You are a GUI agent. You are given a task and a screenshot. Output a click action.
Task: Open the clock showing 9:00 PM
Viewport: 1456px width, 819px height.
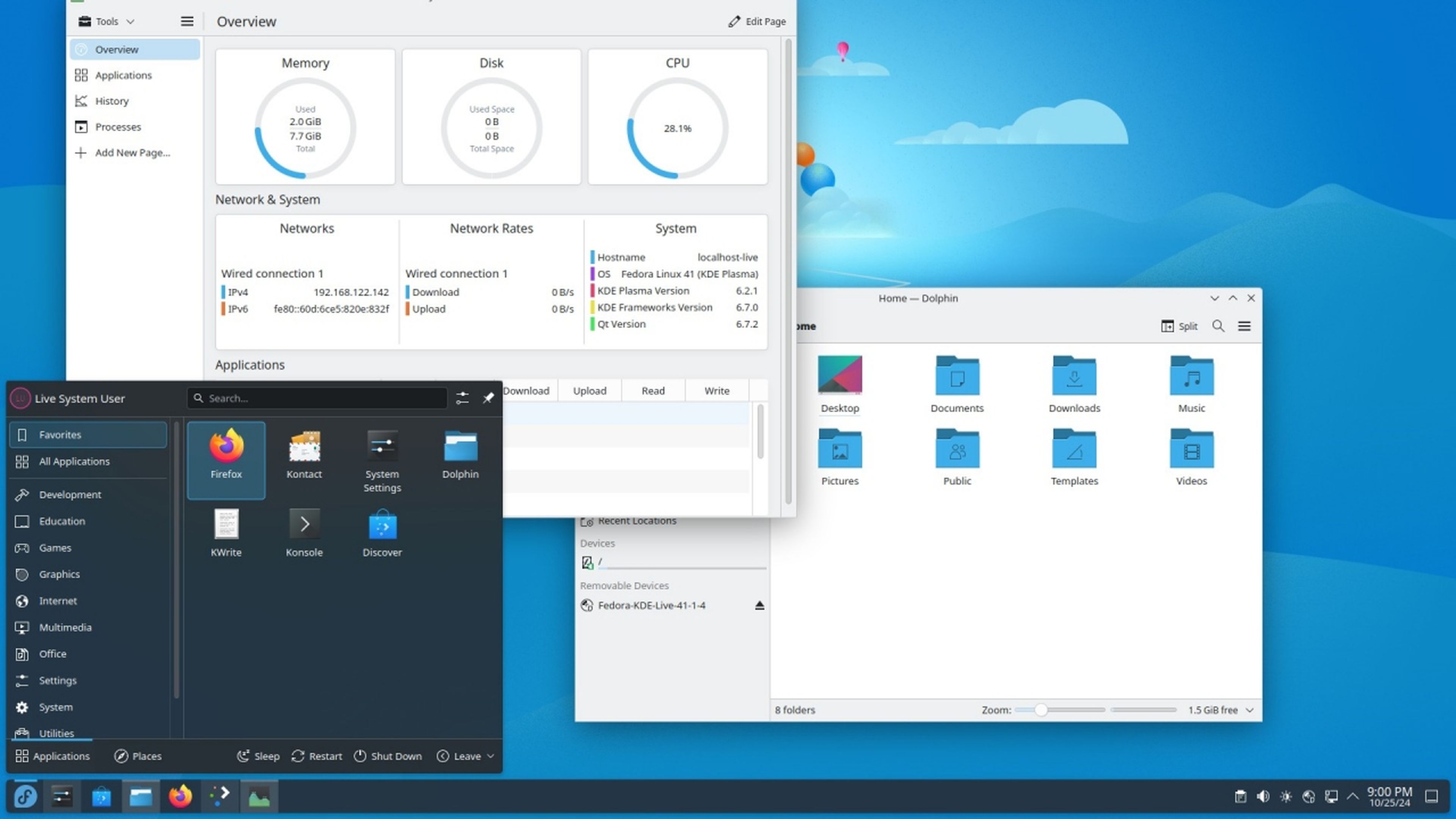(x=1389, y=796)
